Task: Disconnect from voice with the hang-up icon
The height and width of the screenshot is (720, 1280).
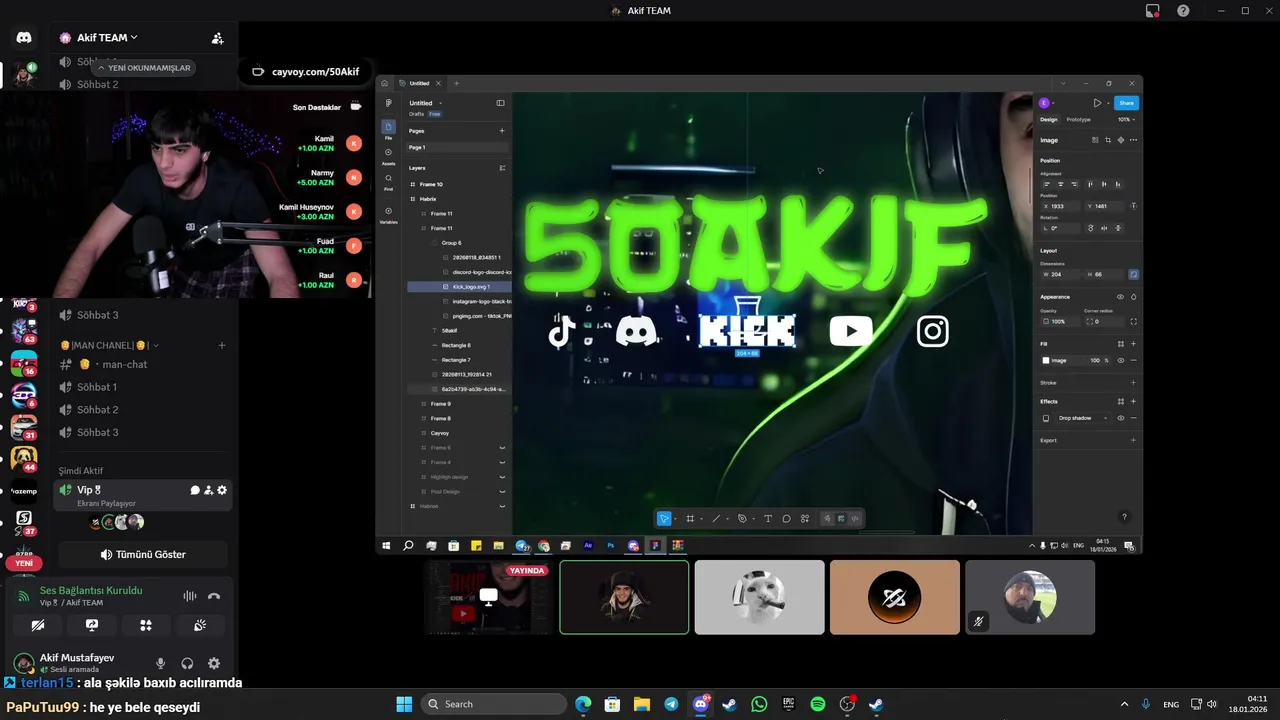Action: coord(213,596)
